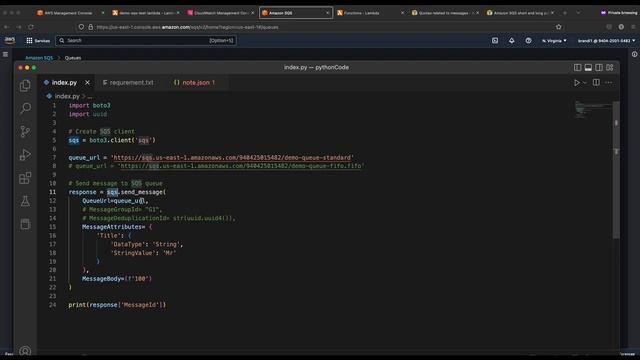Screen dimensions: 640x360
Task: Open AWS notifications bell
Action: 511,40
